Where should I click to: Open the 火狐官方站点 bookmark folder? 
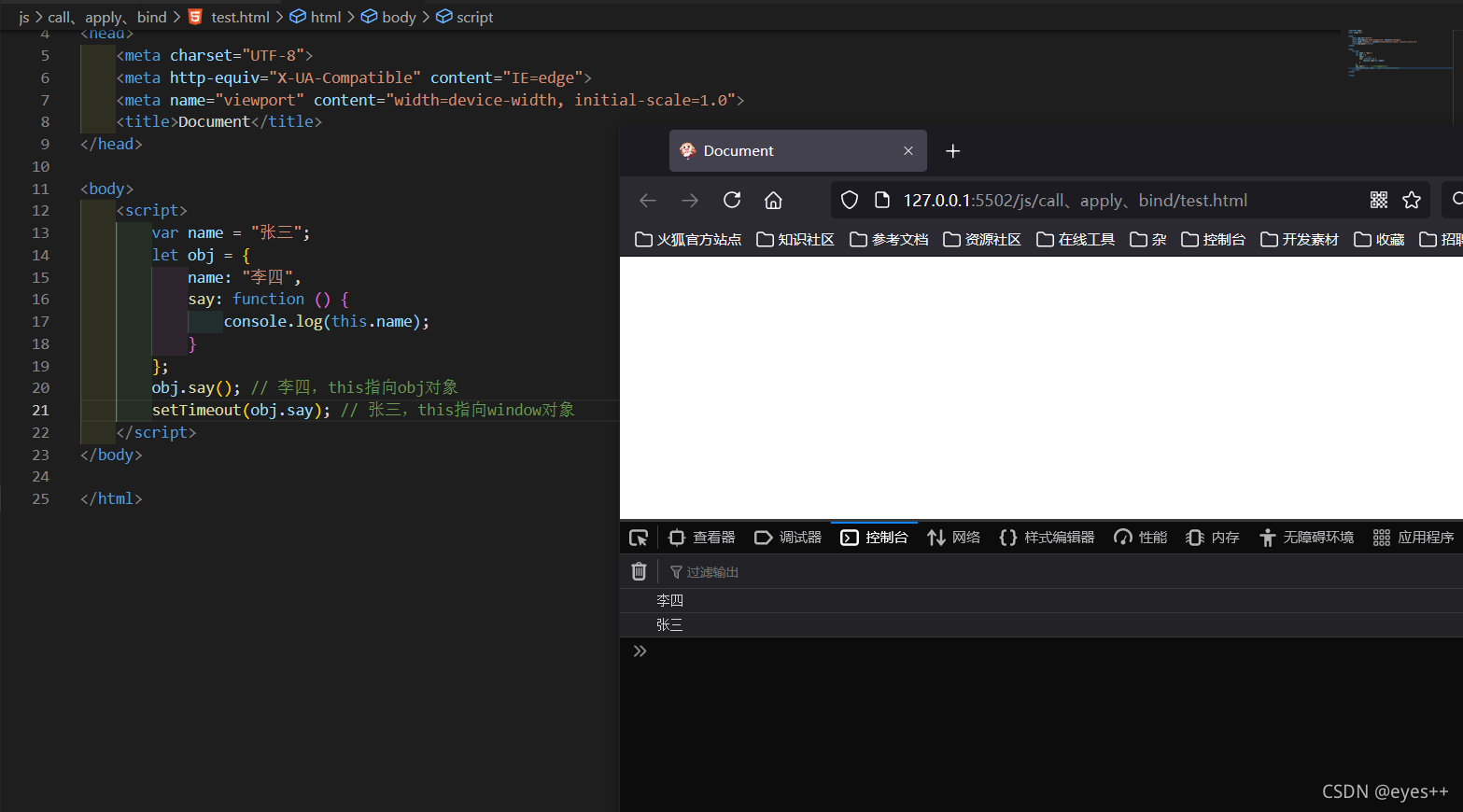688,240
